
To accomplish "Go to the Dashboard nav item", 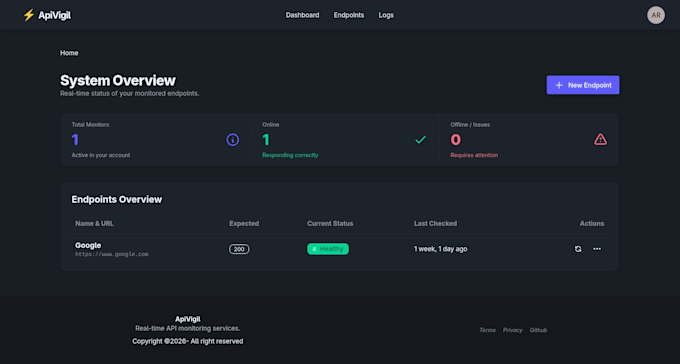I will (x=302, y=15).
